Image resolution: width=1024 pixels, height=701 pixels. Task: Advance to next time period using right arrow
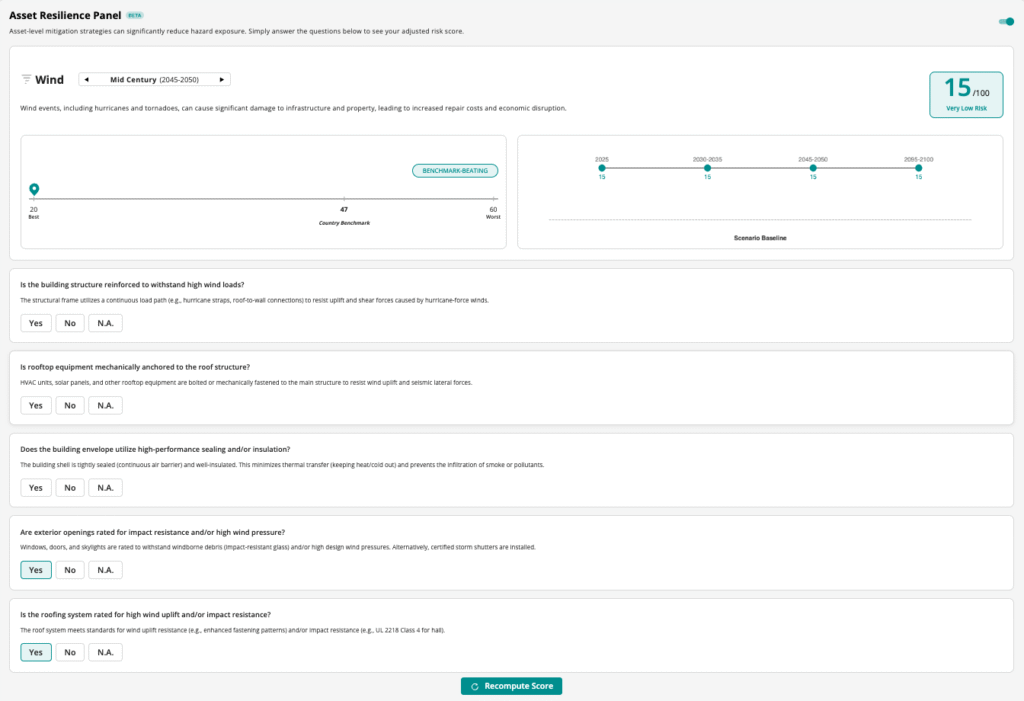point(222,79)
